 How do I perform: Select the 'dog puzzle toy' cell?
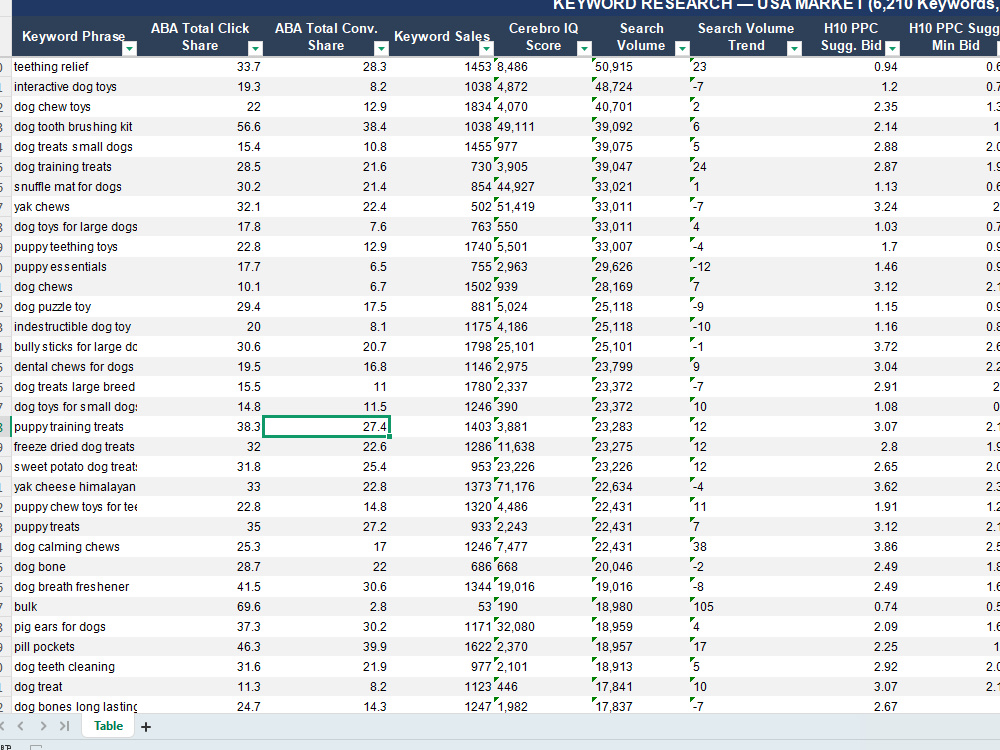(74, 307)
